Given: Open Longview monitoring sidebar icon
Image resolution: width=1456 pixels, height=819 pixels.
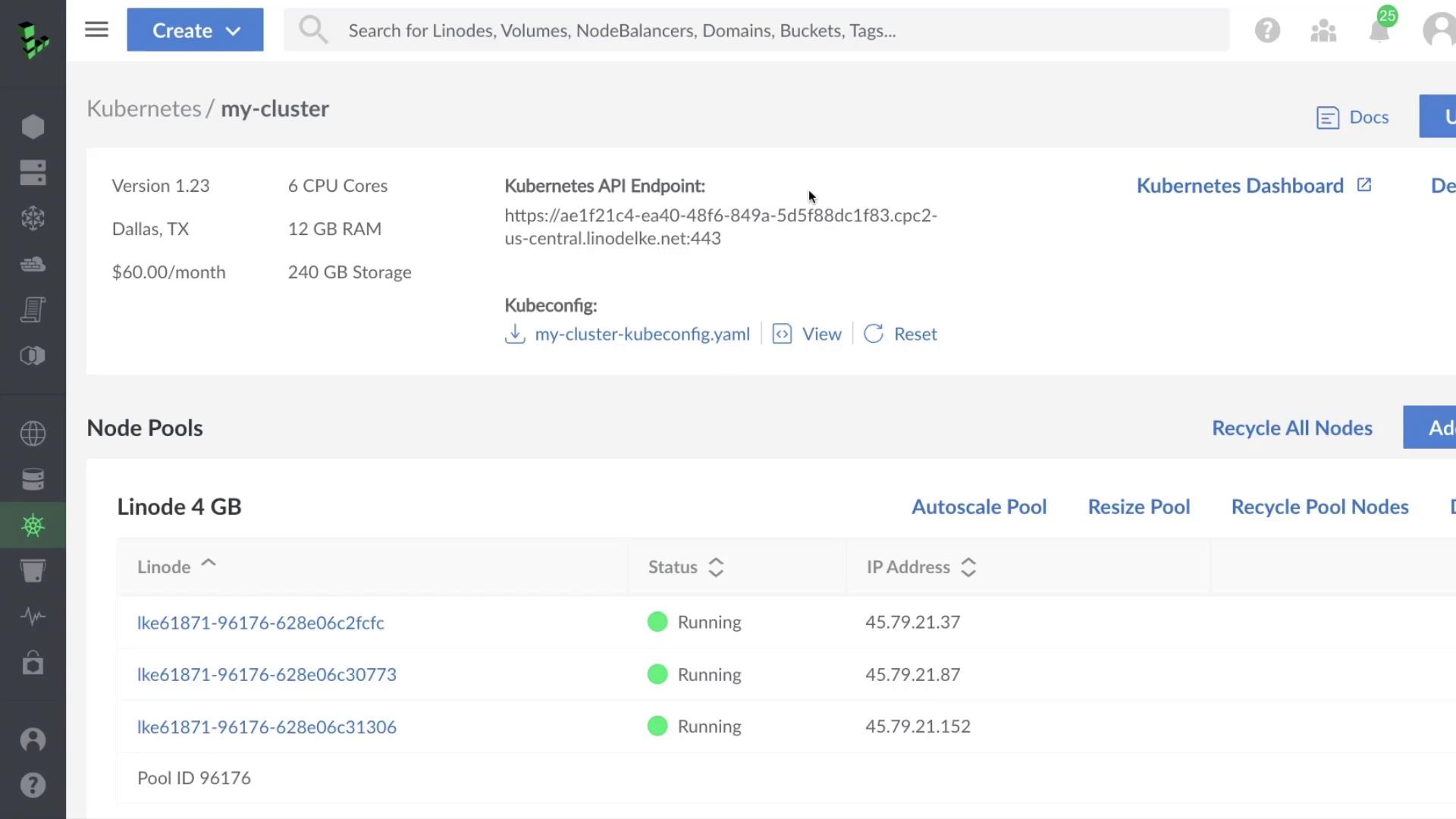Looking at the screenshot, I should coord(33,617).
